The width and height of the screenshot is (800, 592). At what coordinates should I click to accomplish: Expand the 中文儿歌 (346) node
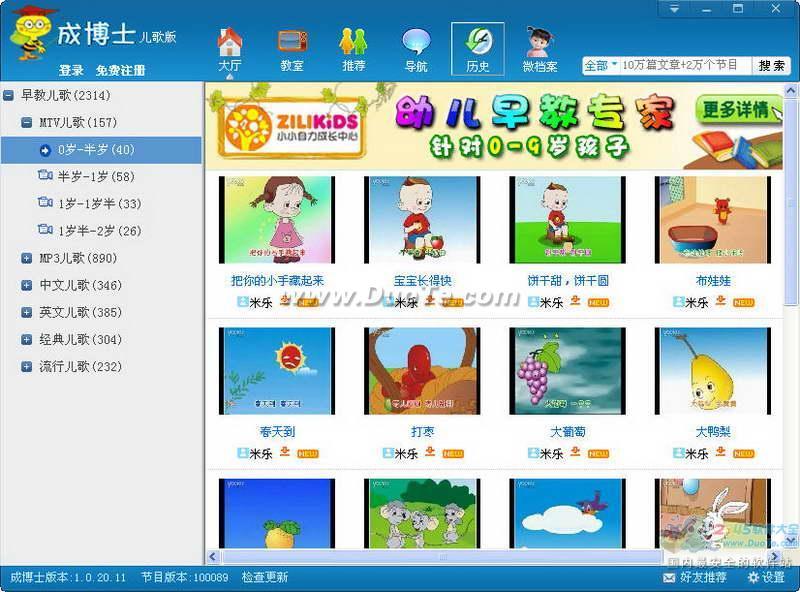27,285
